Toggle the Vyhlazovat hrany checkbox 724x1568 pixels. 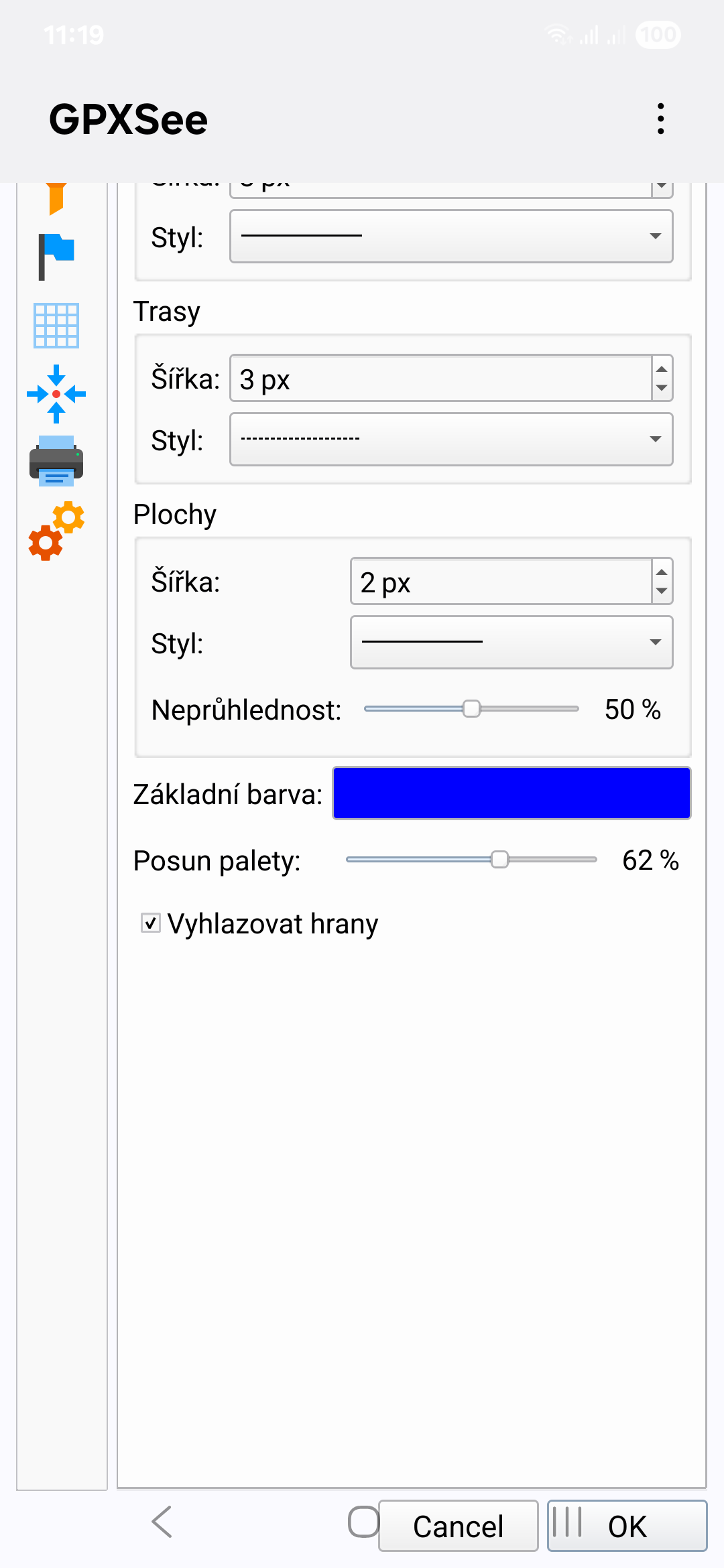[x=151, y=923]
